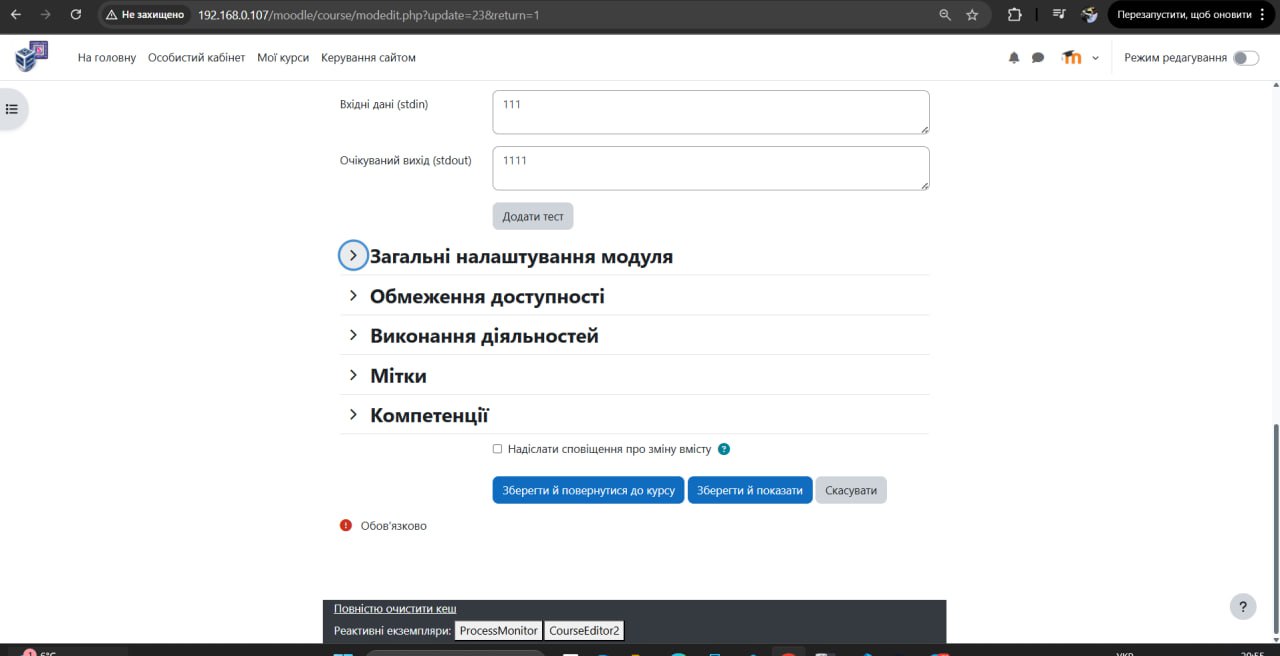
Task: Go to Мої курси menu item
Action: pos(283,58)
